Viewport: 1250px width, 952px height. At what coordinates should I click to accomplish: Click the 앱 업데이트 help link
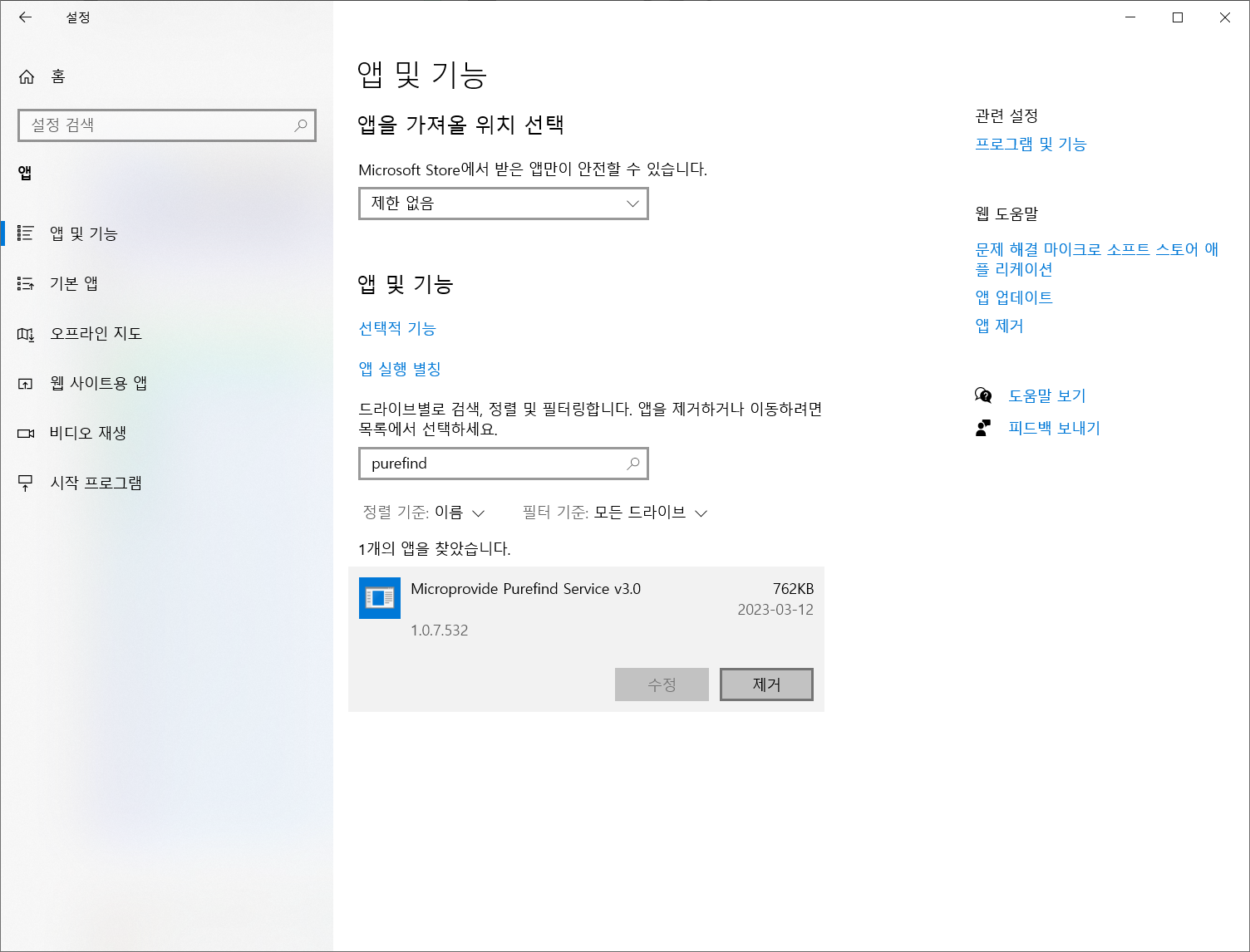click(x=1013, y=297)
